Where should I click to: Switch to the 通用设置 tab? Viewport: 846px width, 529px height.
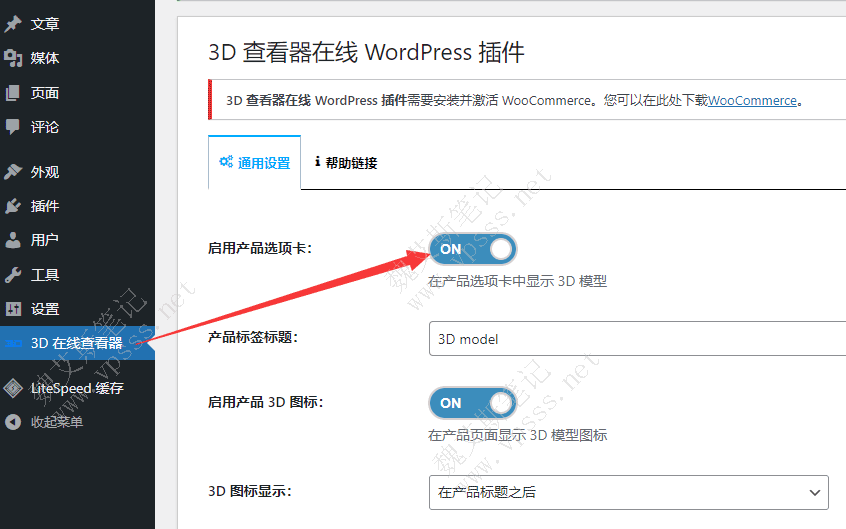coord(254,163)
